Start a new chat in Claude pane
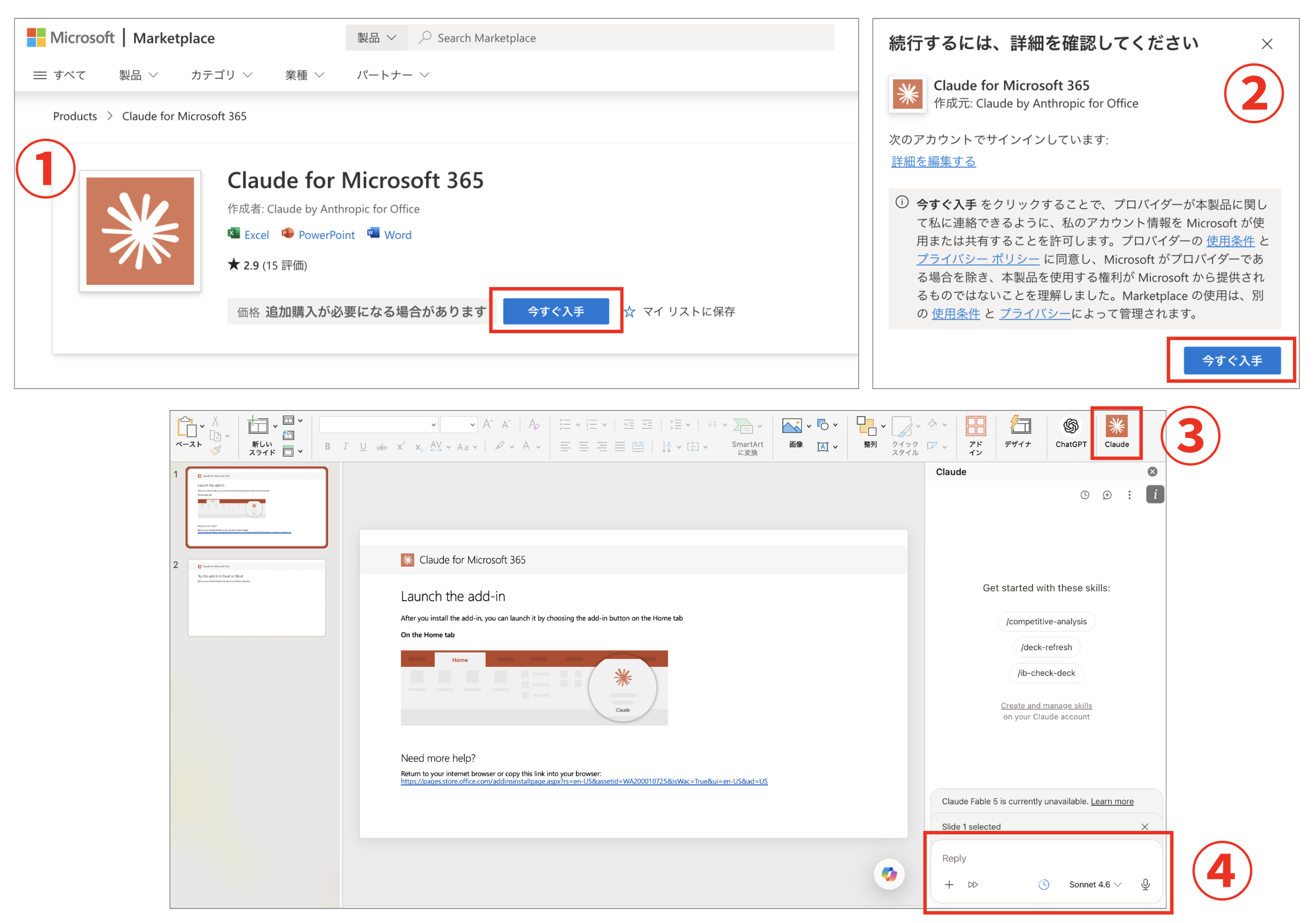The width and height of the screenshot is (1316, 923). point(1106,495)
